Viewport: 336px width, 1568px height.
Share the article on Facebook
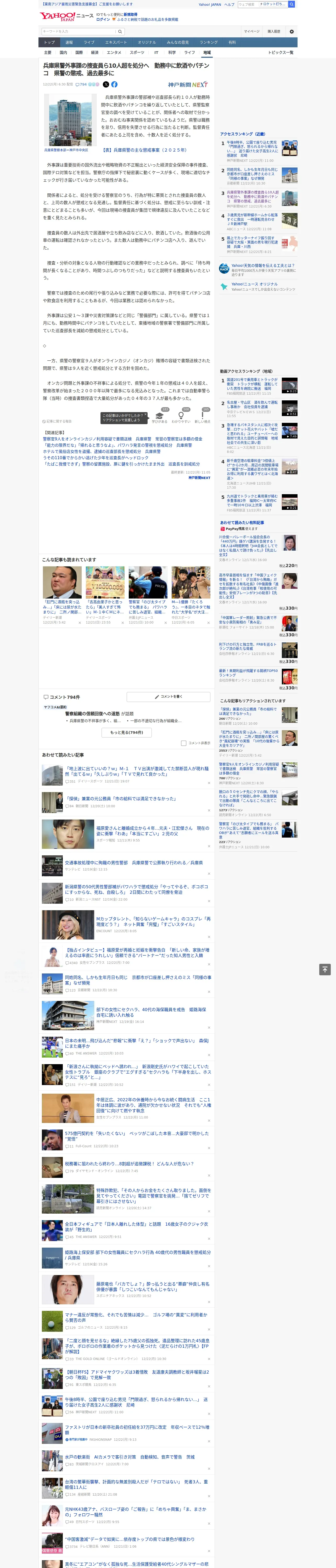click(x=114, y=85)
